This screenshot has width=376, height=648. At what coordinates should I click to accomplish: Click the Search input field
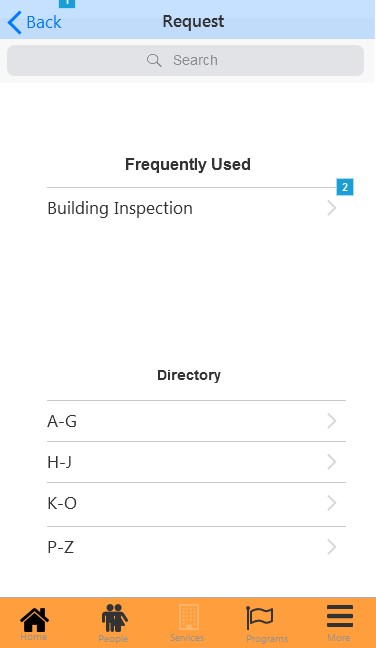[186, 60]
